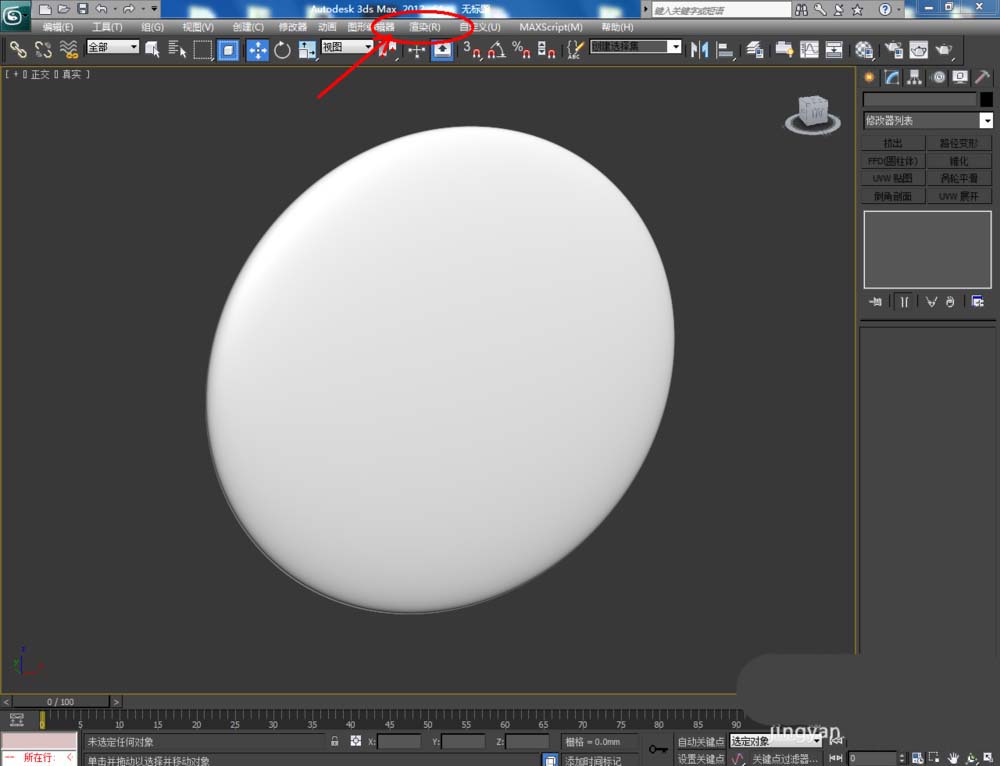Open the Utilities hammer panel
The width and height of the screenshot is (1000, 766).
click(980, 77)
